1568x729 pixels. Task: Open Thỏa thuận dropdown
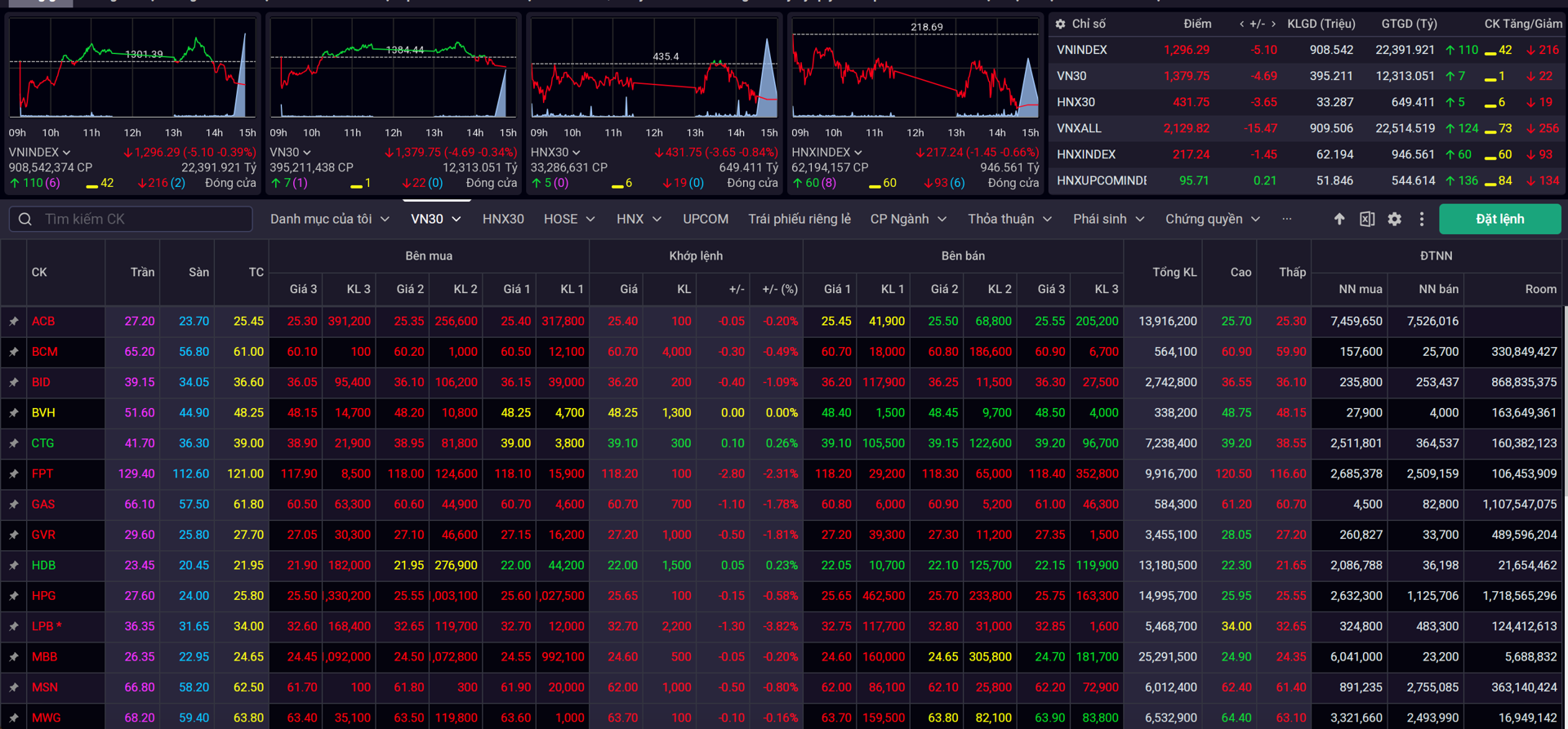[x=1009, y=219]
